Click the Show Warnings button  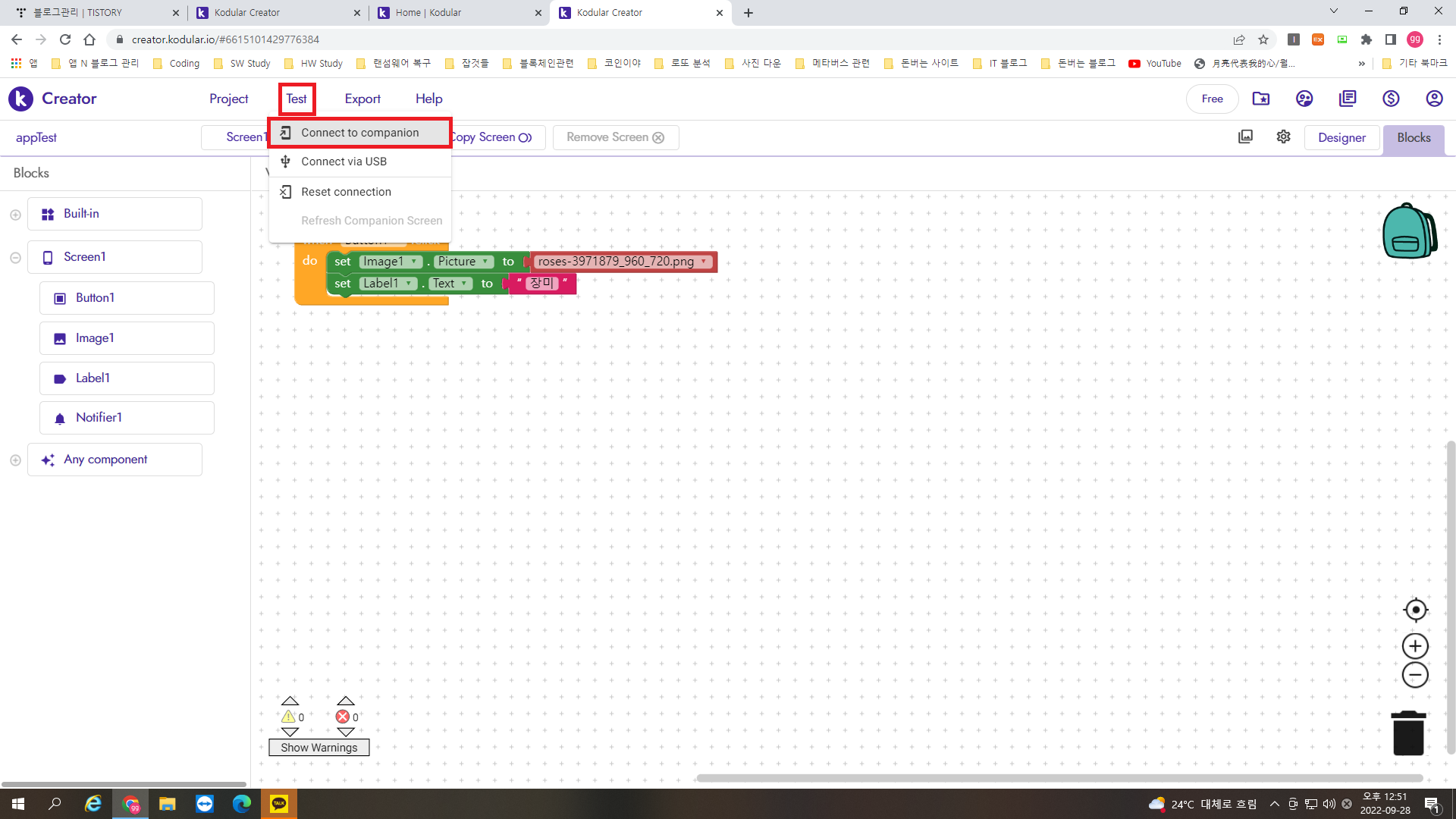point(318,748)
